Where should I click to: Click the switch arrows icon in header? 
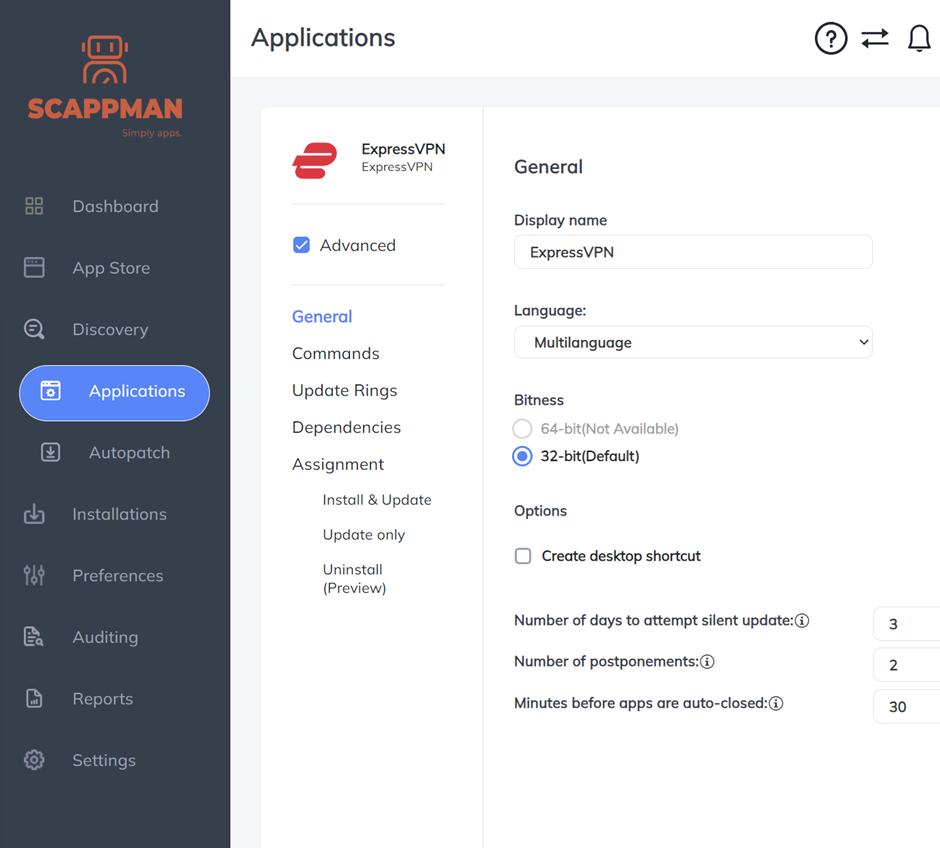[874, 39]
